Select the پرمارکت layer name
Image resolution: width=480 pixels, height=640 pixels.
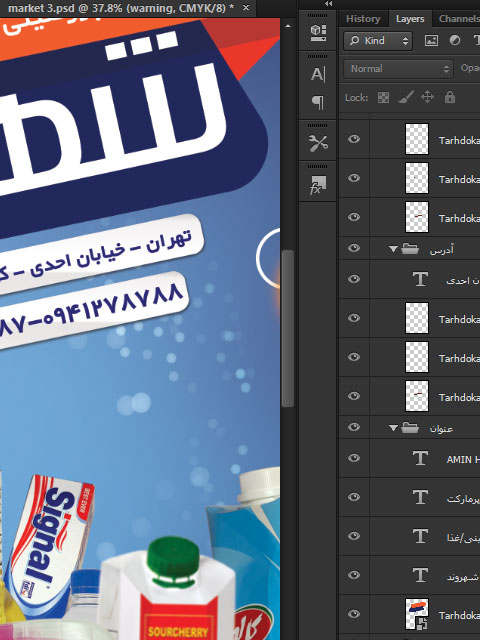click(x=463, y=499)
